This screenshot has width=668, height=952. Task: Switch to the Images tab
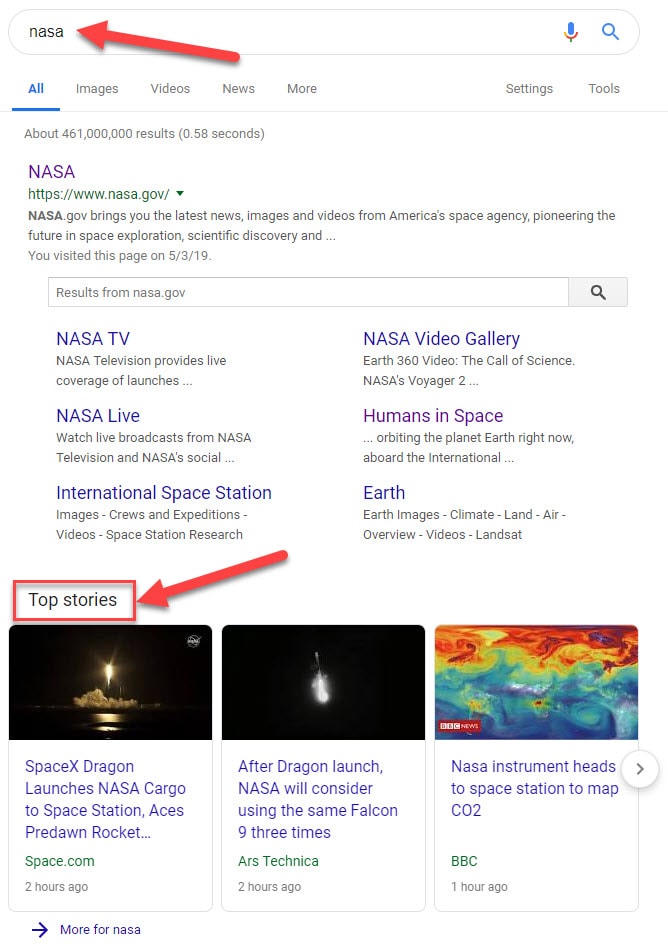pos(96,89)
